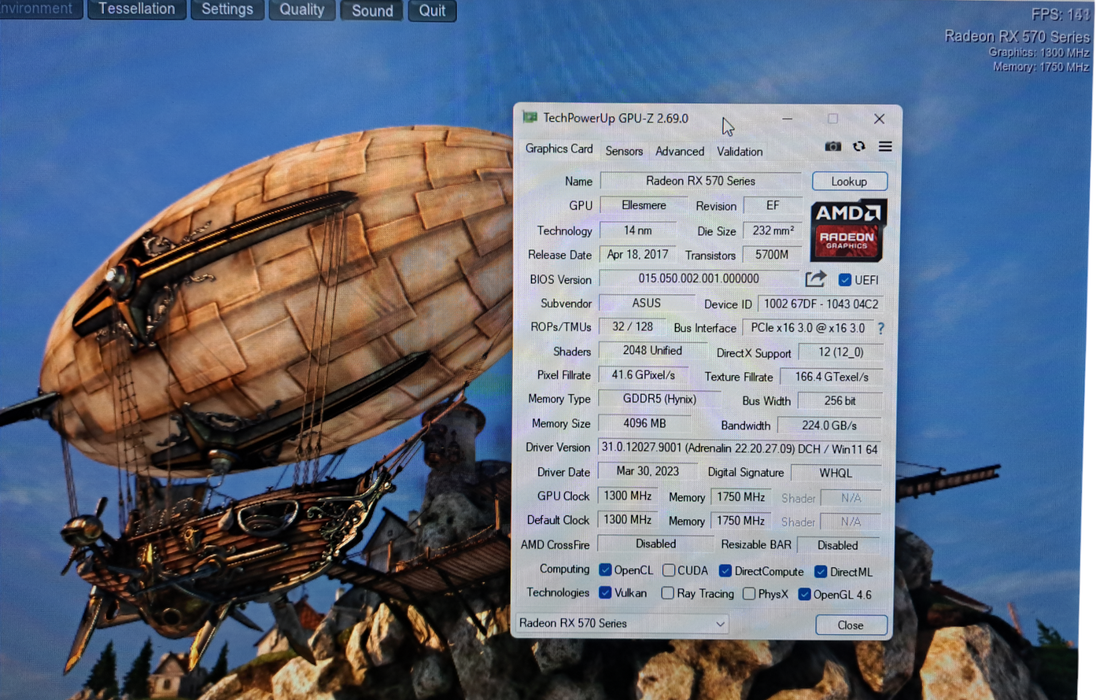Click the GPU-Z title bar app icon
Image resolution: width=1096 pixels, height=700 pixels.
[530, 118]
